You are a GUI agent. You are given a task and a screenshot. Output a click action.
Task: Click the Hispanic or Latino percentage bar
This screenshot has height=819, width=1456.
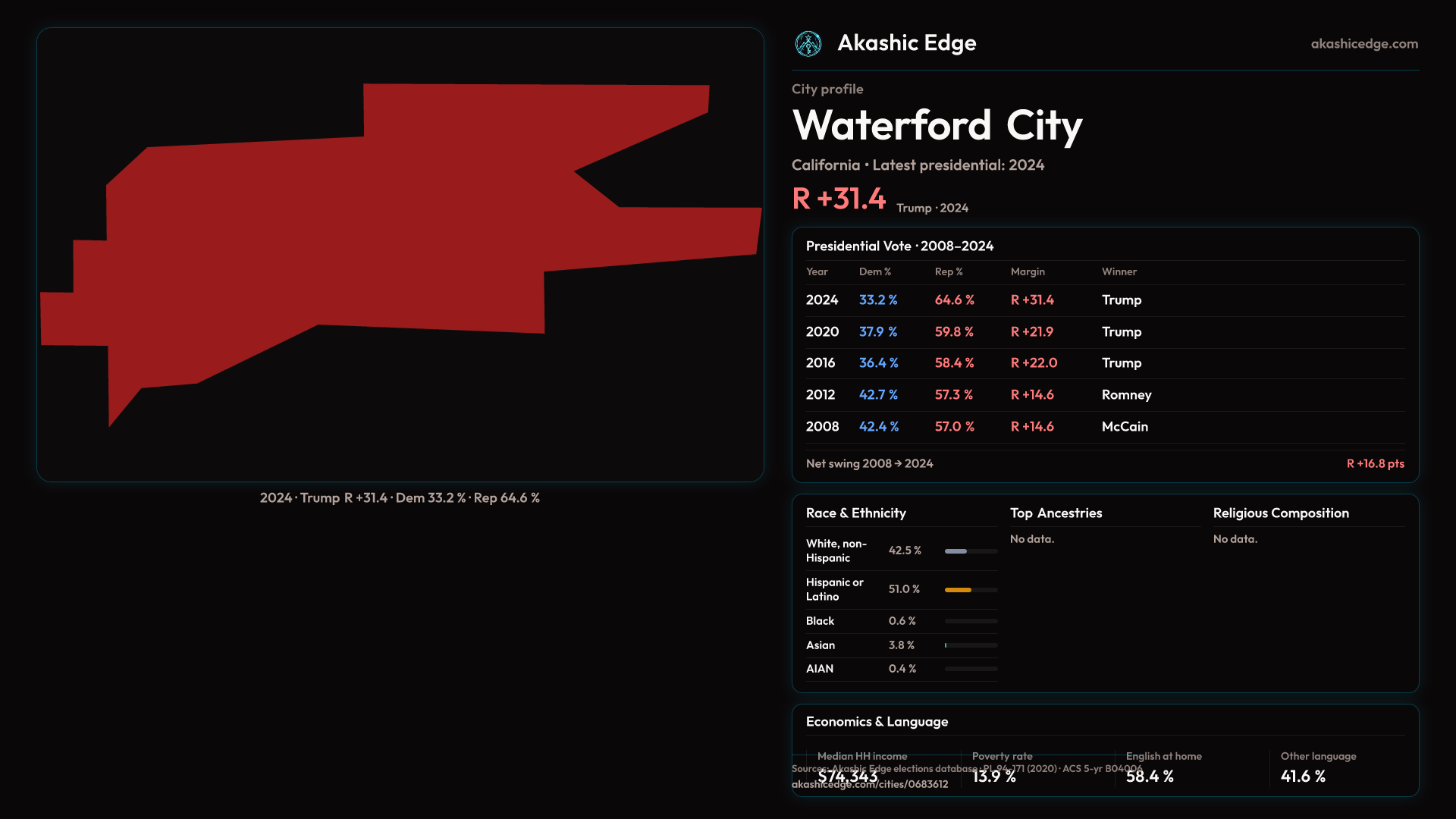click(971, 589)
